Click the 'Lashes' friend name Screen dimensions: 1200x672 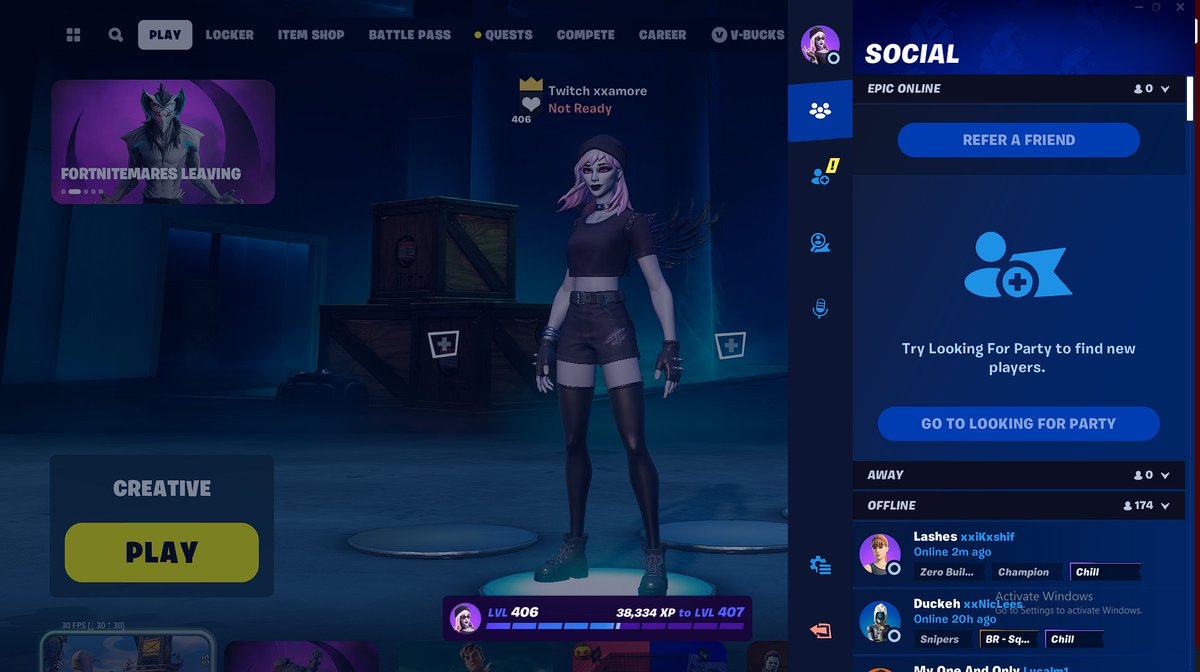pos(935,537)
